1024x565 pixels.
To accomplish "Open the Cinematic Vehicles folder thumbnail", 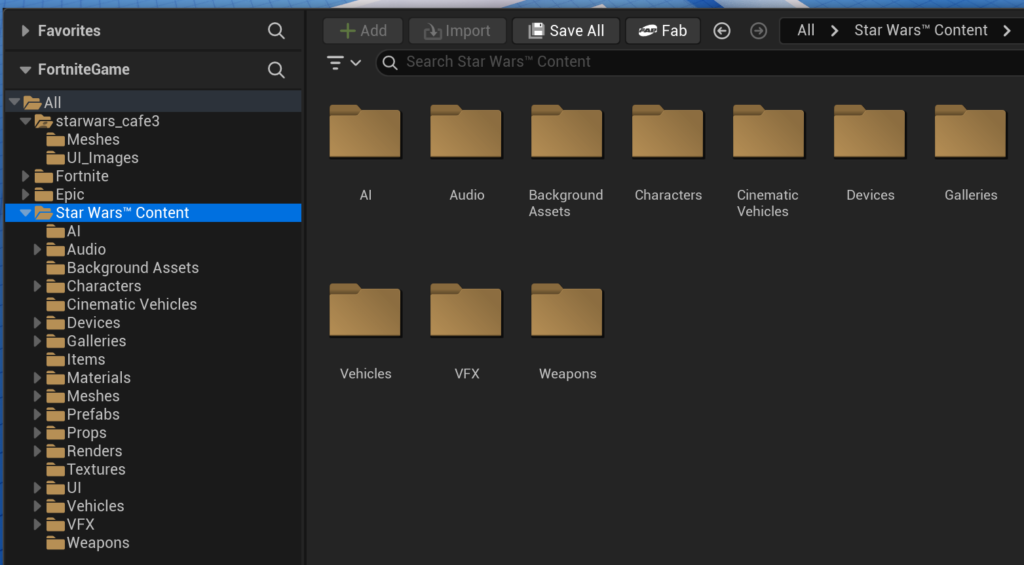I will point(768,132).
